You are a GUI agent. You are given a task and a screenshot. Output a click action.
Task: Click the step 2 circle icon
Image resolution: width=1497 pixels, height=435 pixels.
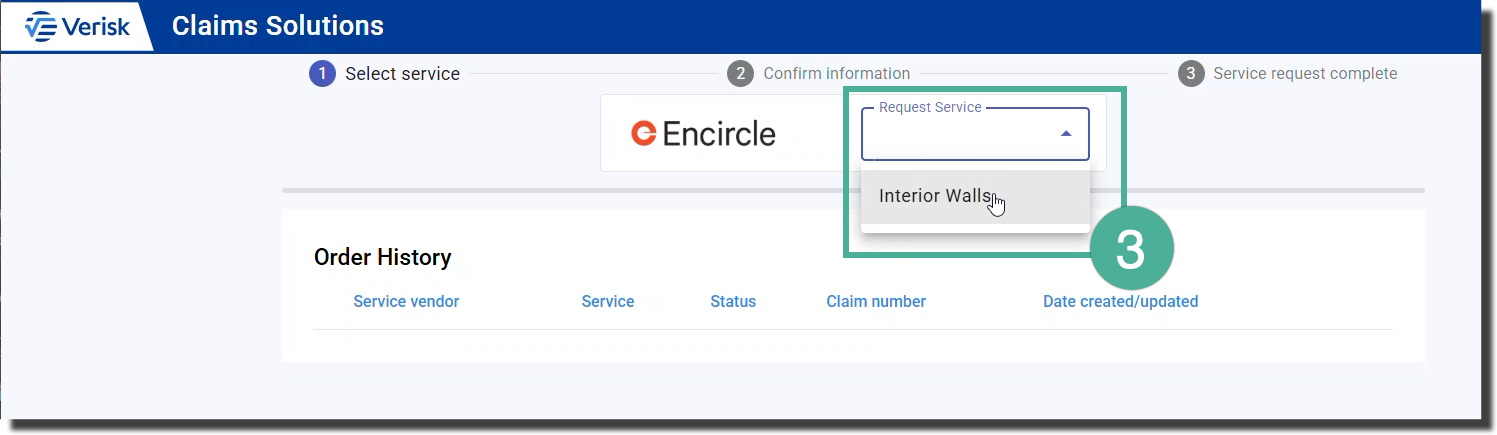pyautogui.click(x=740, y=73)
